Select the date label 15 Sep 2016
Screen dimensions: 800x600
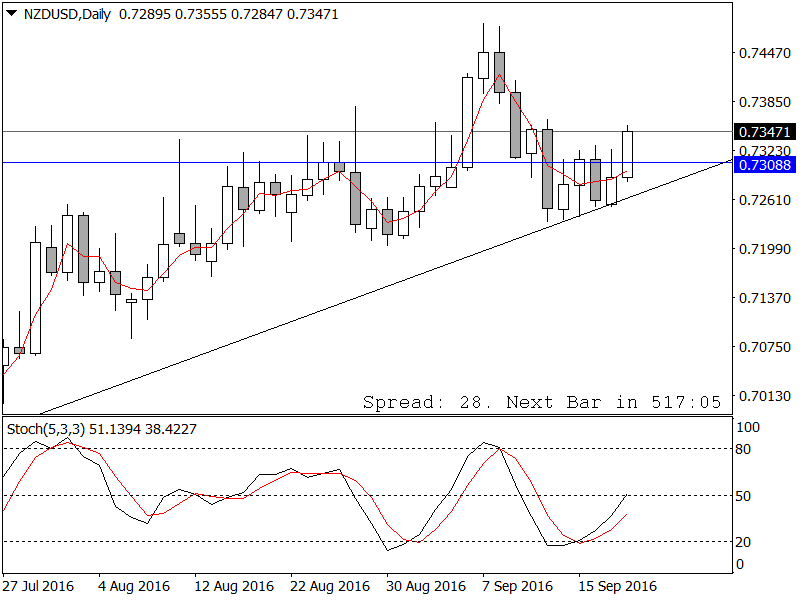[x=617, y=586]
